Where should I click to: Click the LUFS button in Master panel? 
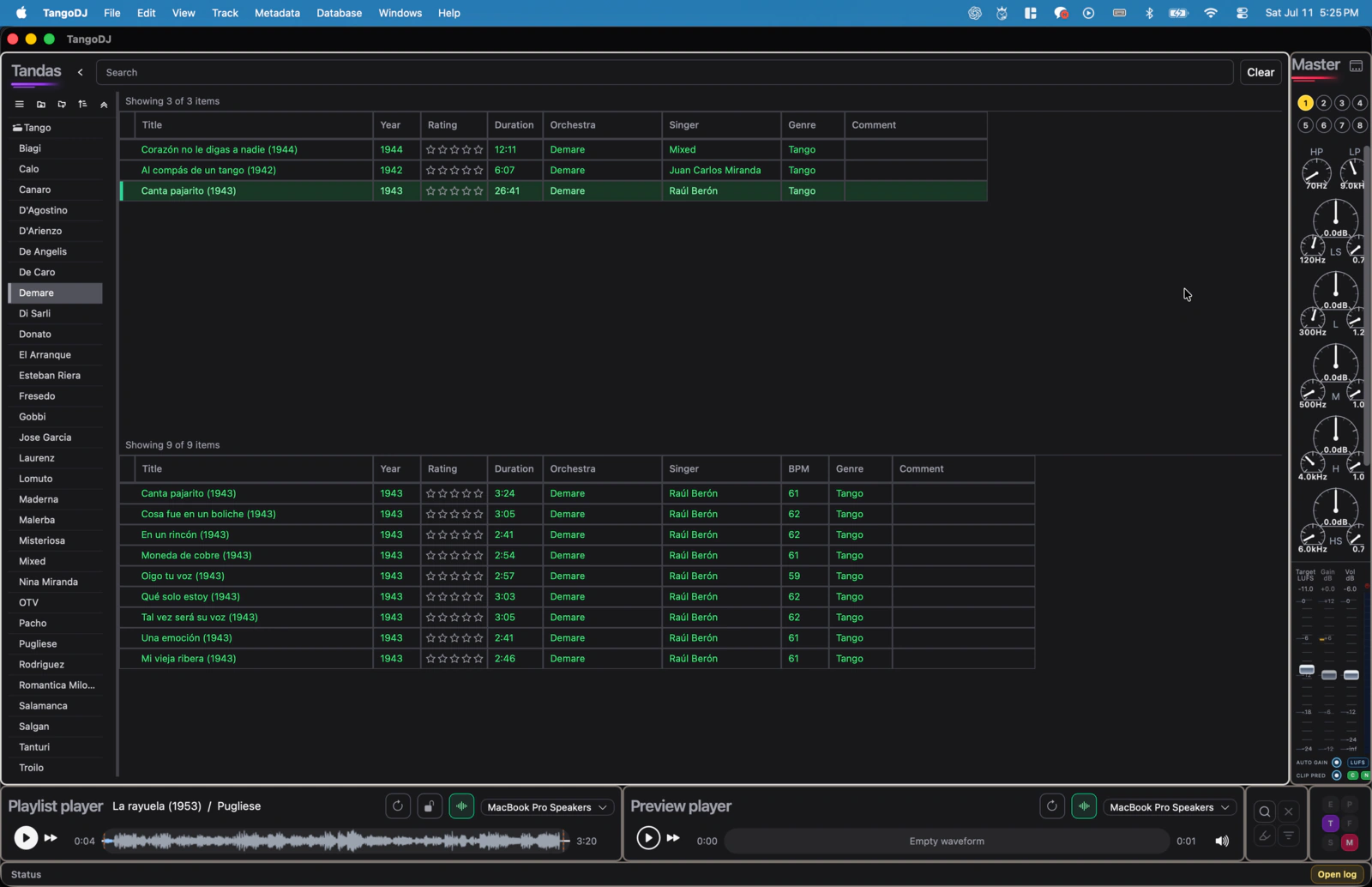point(1357,763)
